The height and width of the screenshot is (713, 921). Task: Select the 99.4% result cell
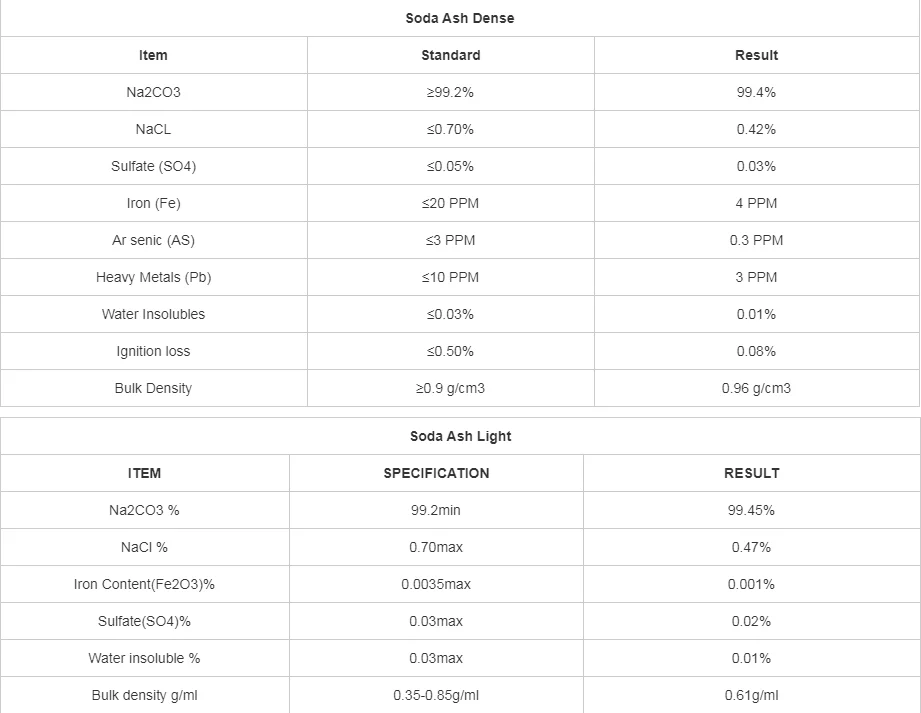(756, 92)
